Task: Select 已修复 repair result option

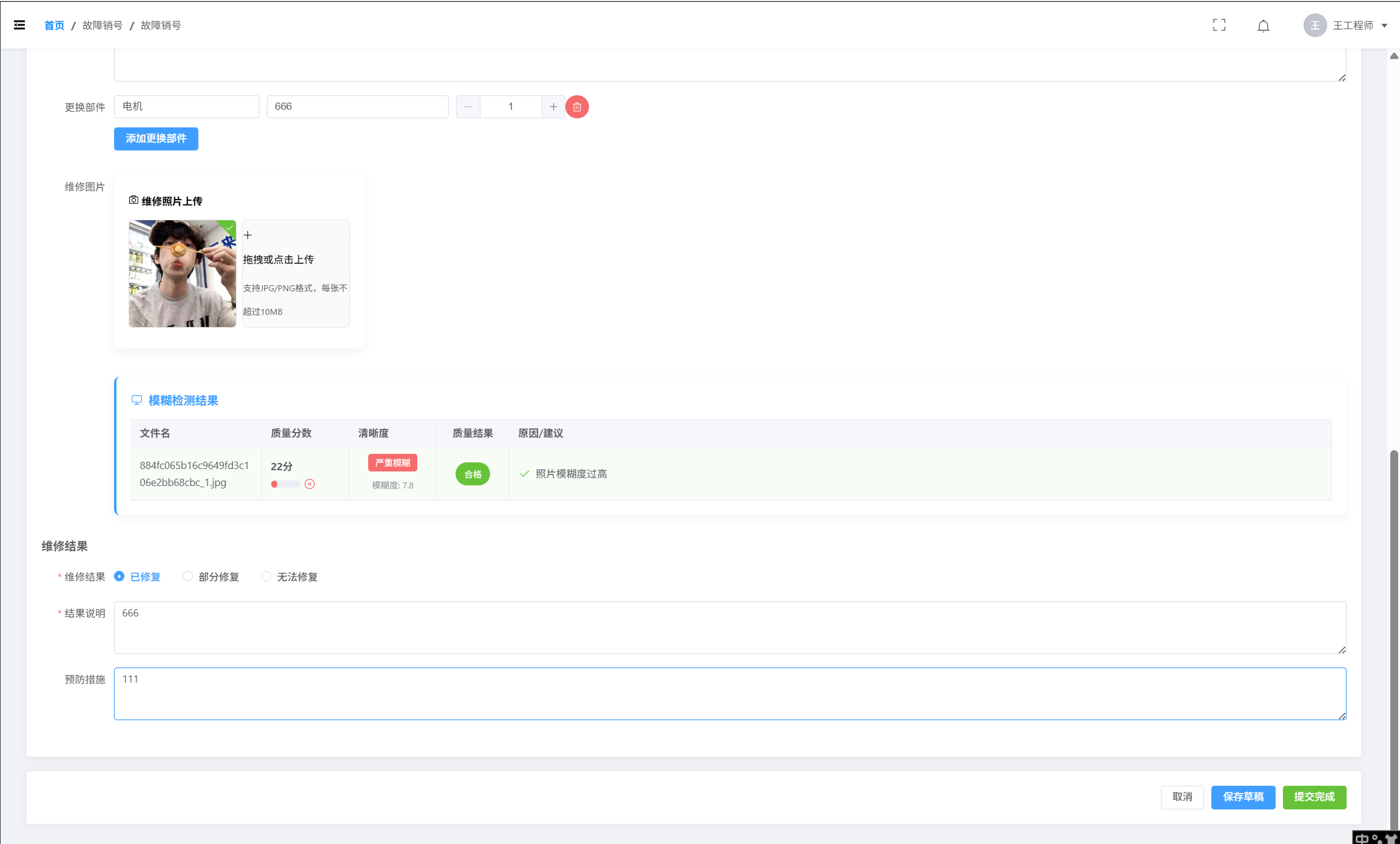Action: click(119, 576)
